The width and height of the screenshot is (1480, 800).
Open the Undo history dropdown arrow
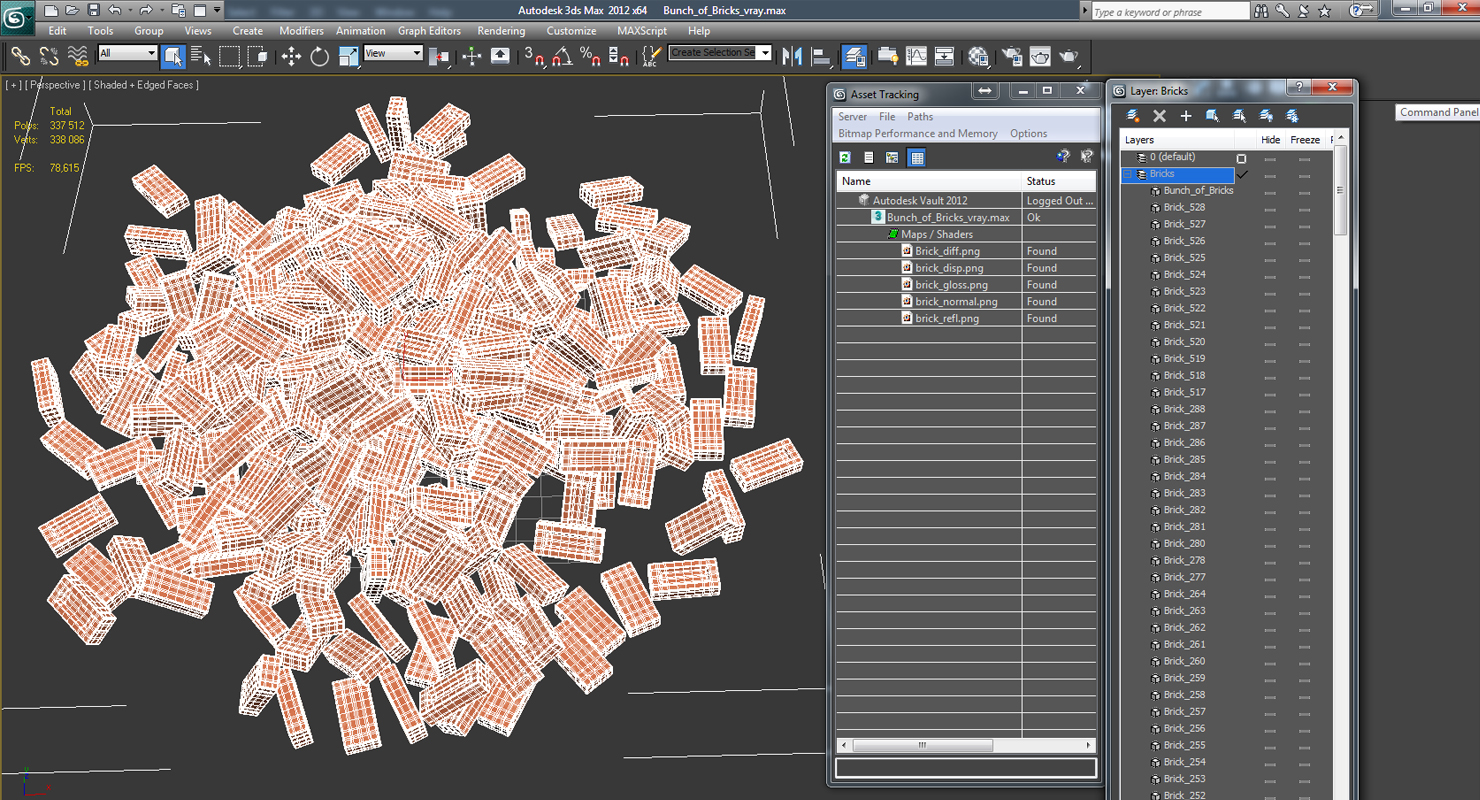(131, 10)
